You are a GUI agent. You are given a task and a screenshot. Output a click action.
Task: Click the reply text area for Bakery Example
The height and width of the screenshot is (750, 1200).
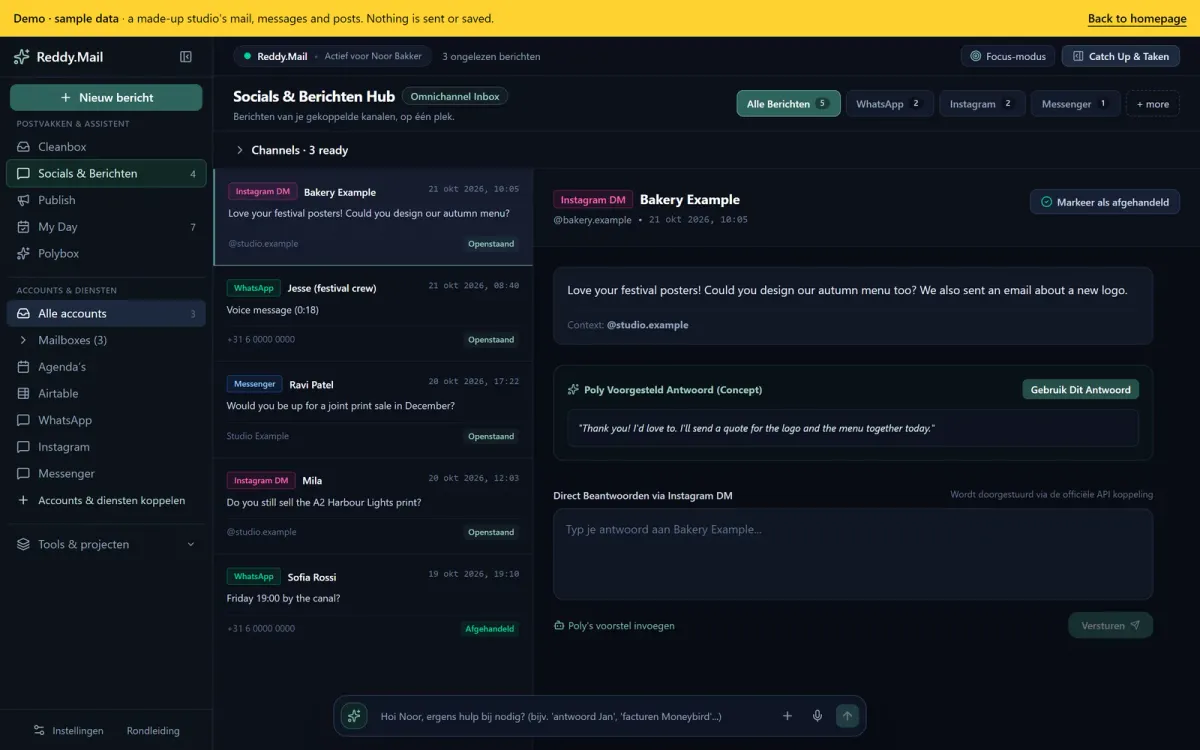click(x=853, y=555)
